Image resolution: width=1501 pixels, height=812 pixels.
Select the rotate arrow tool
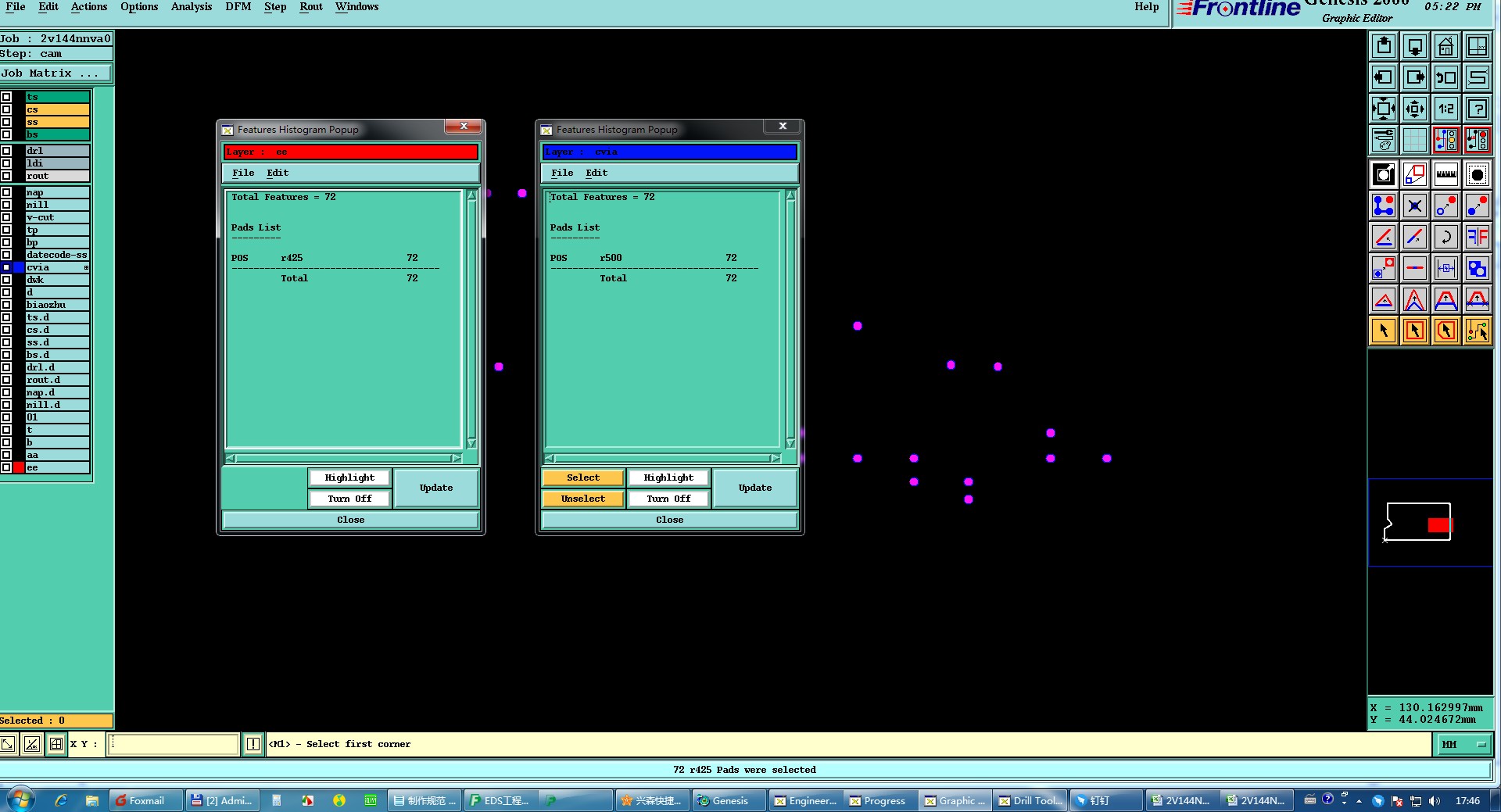[1446, 237]
